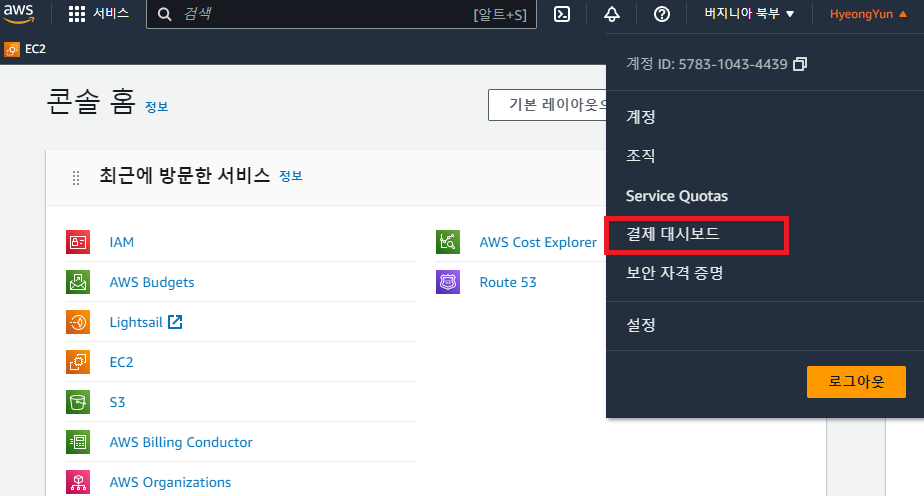
Task: Open 결제 대시보드 from the menu
Action: click(x=673, y=234)
